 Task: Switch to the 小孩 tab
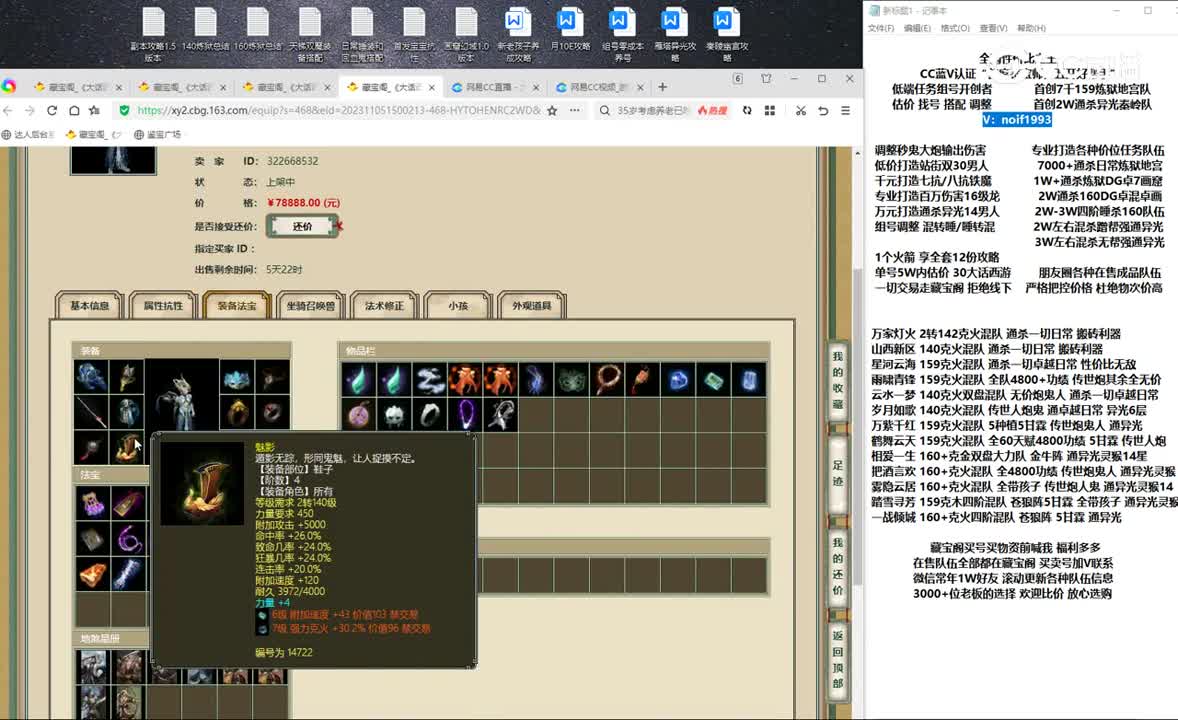pos(458,306)
